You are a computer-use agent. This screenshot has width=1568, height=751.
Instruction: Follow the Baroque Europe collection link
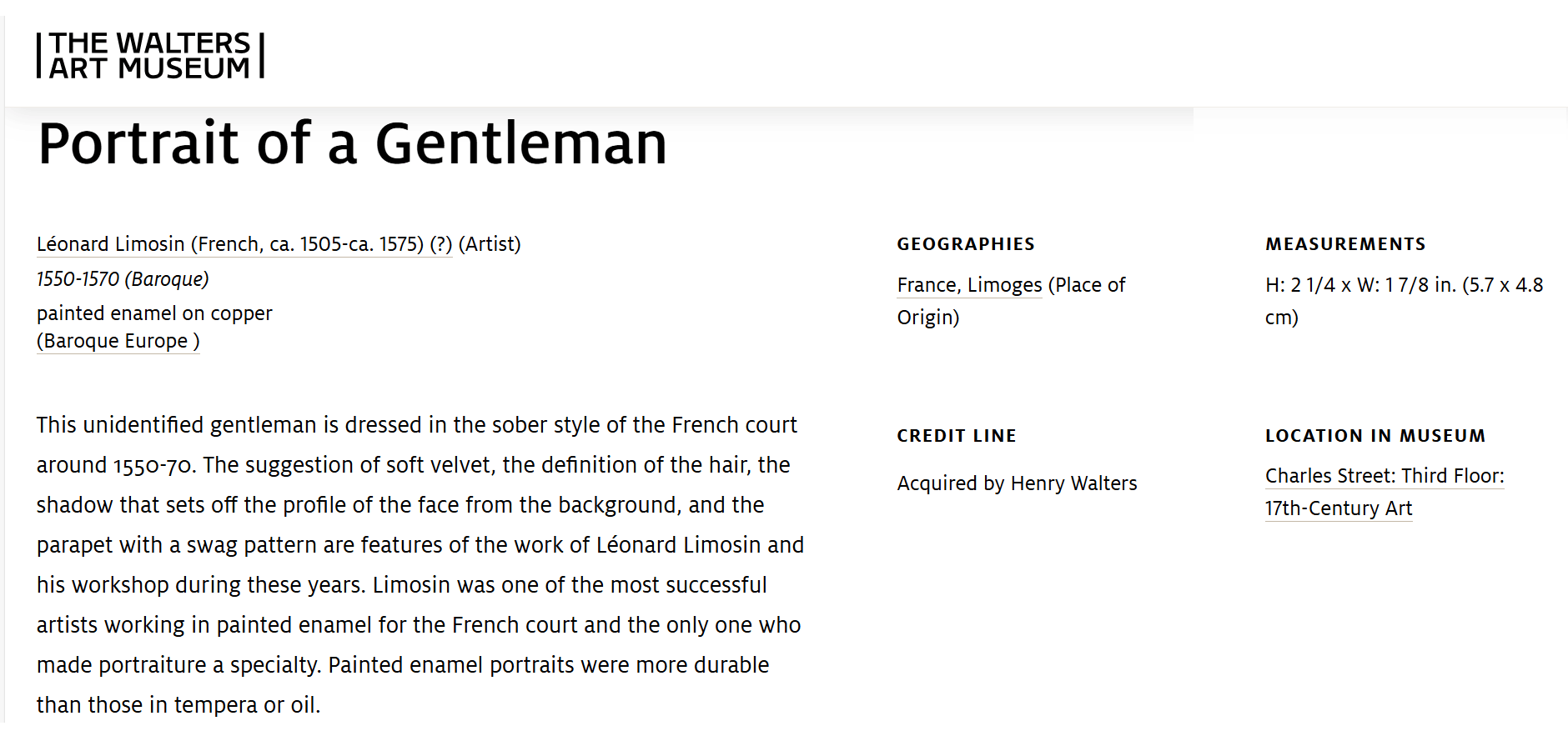pos(118,341)
